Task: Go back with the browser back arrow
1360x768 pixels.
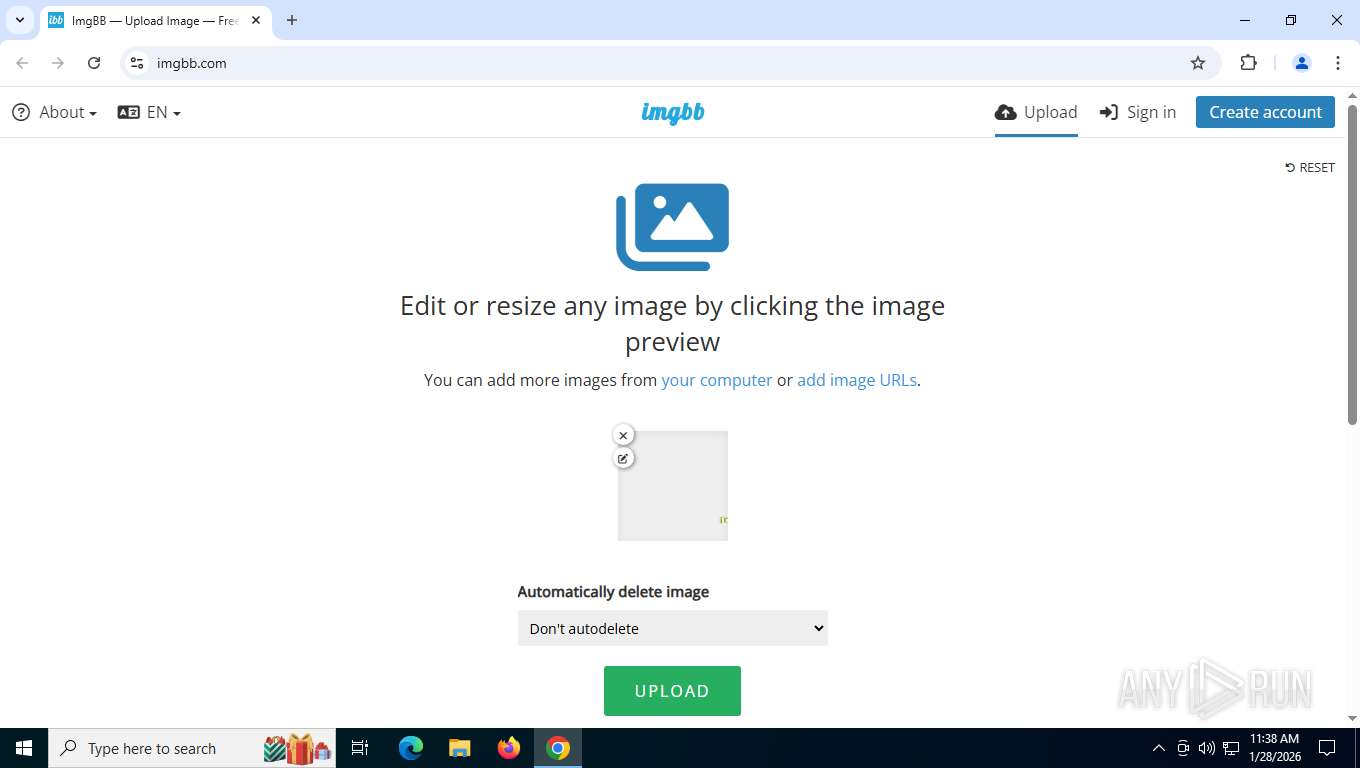Action: coord(22,63)
